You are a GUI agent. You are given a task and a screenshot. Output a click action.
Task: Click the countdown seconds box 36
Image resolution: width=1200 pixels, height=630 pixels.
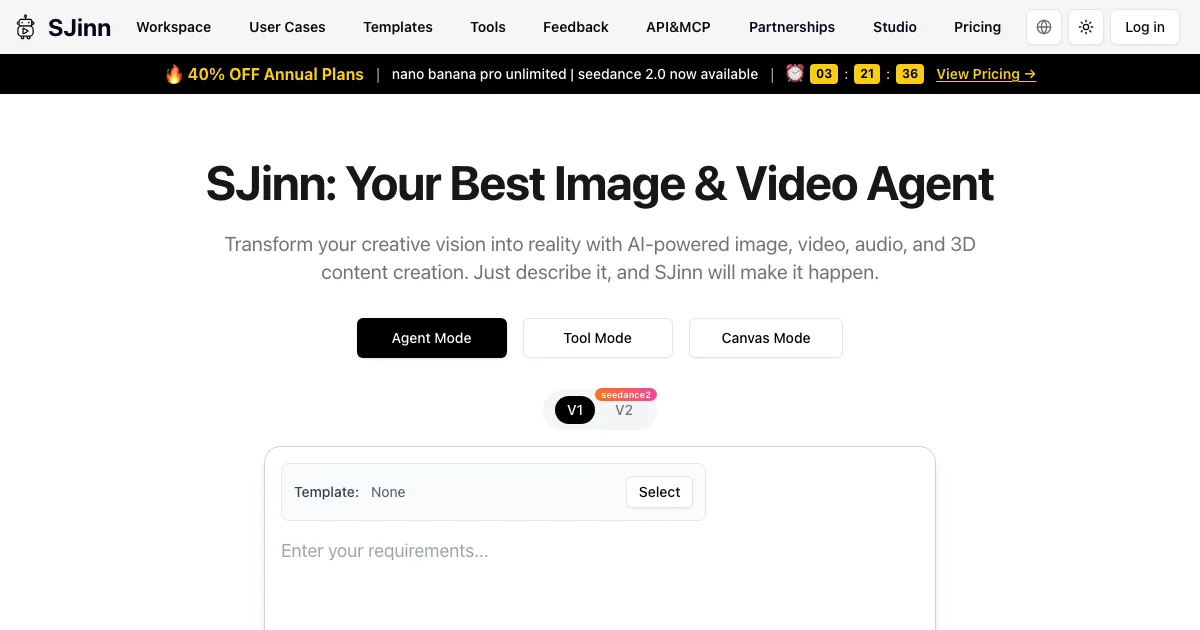point(910,74)
